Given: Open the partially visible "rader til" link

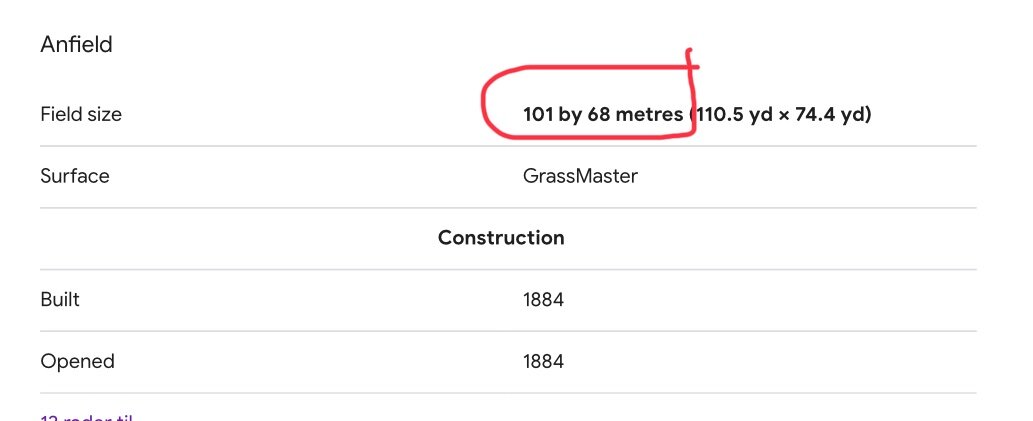Looking at the screenshot, I should 86,417.
